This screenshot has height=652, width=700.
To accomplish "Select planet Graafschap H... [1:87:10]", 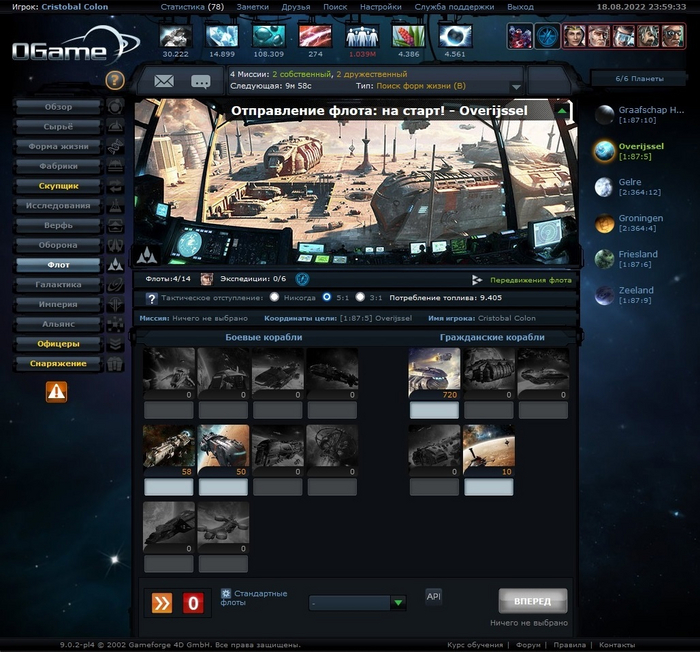I will [x=639, y=115].
